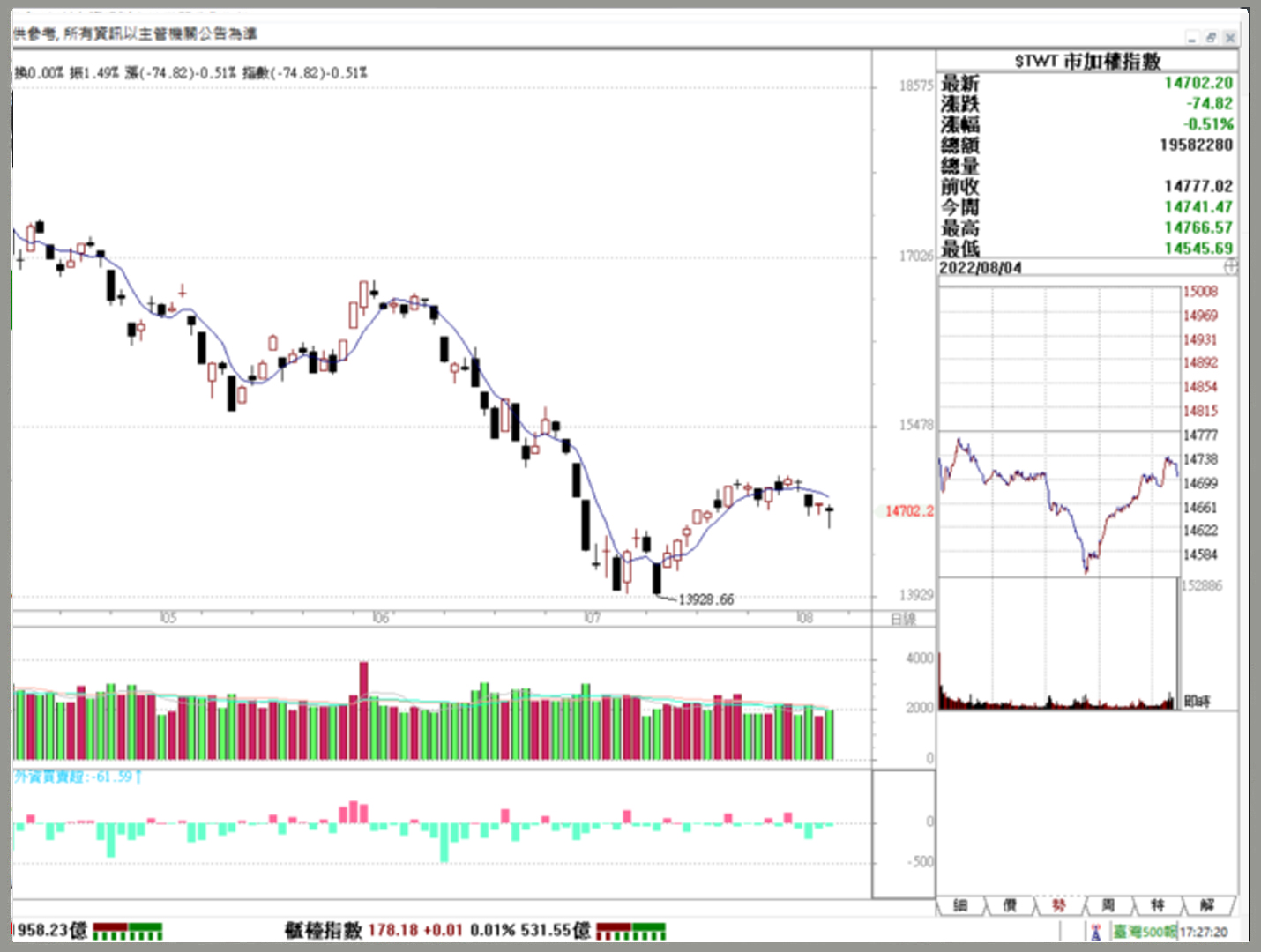Click the 14777 intraday reference level label
The image size is (1261, 952).
click(1200, 435)
